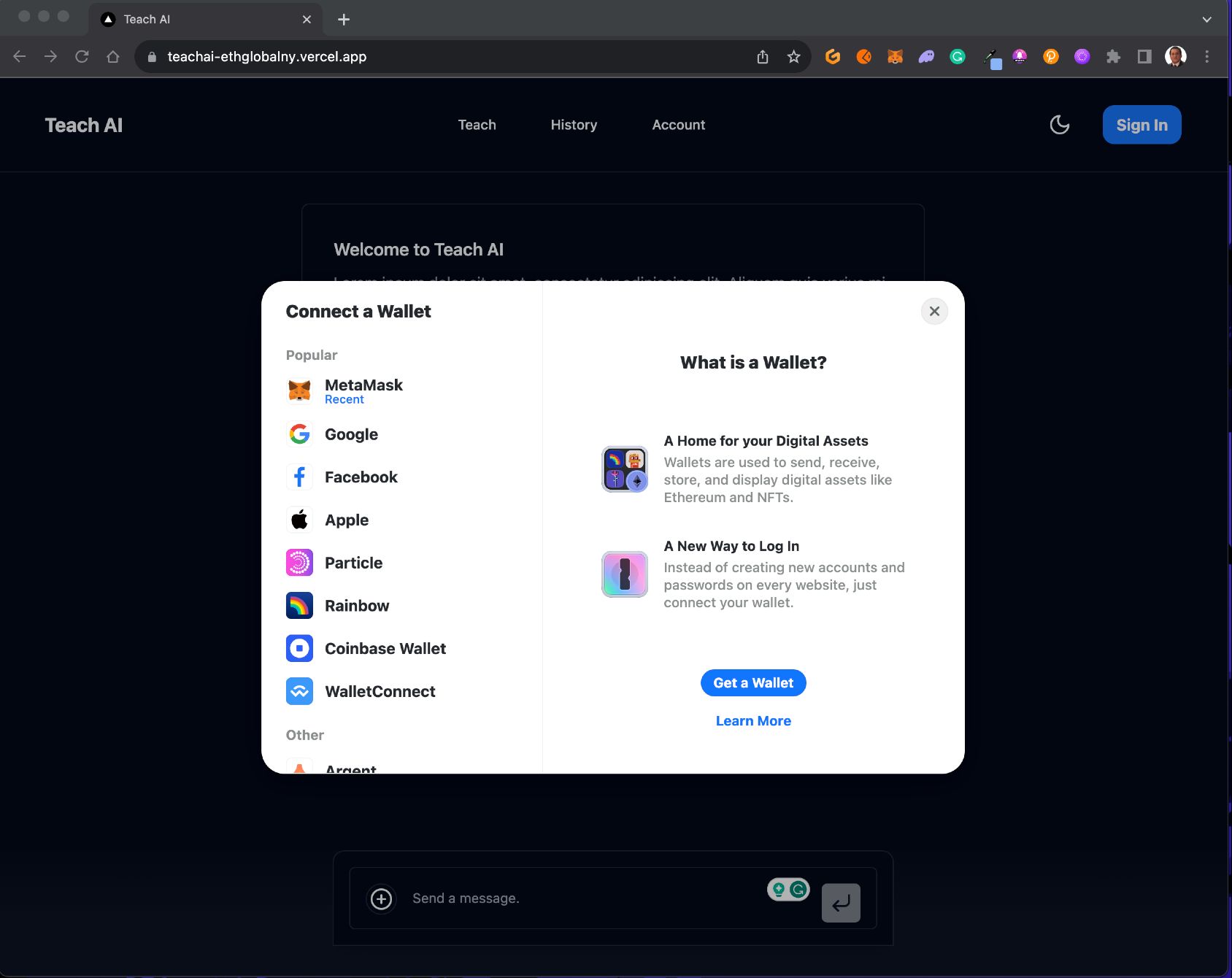Follow the Learn More link

753,721
